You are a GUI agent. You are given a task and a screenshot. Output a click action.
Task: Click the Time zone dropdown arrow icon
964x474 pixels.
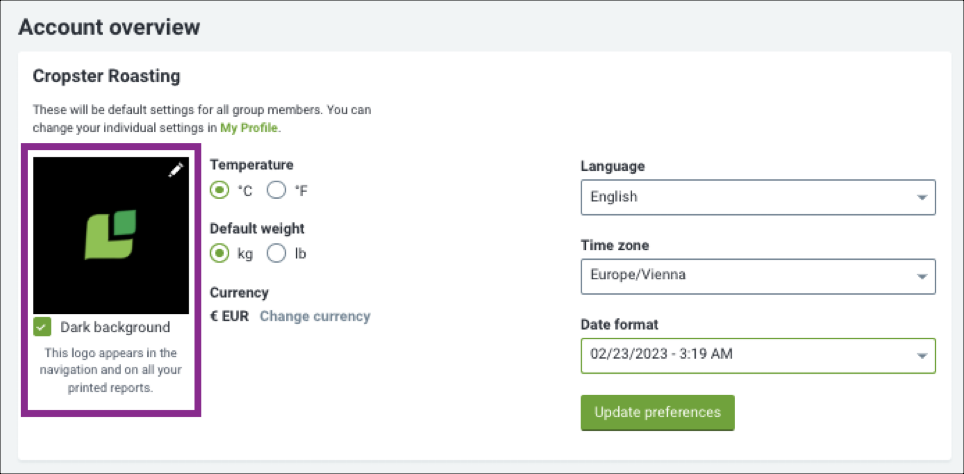point(921,276)
